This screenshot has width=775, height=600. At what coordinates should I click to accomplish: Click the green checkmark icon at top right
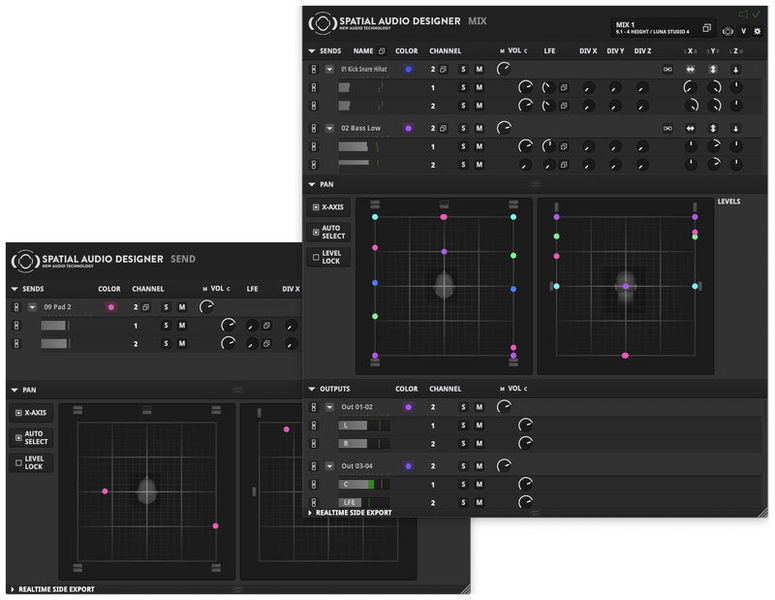point(756,15)
